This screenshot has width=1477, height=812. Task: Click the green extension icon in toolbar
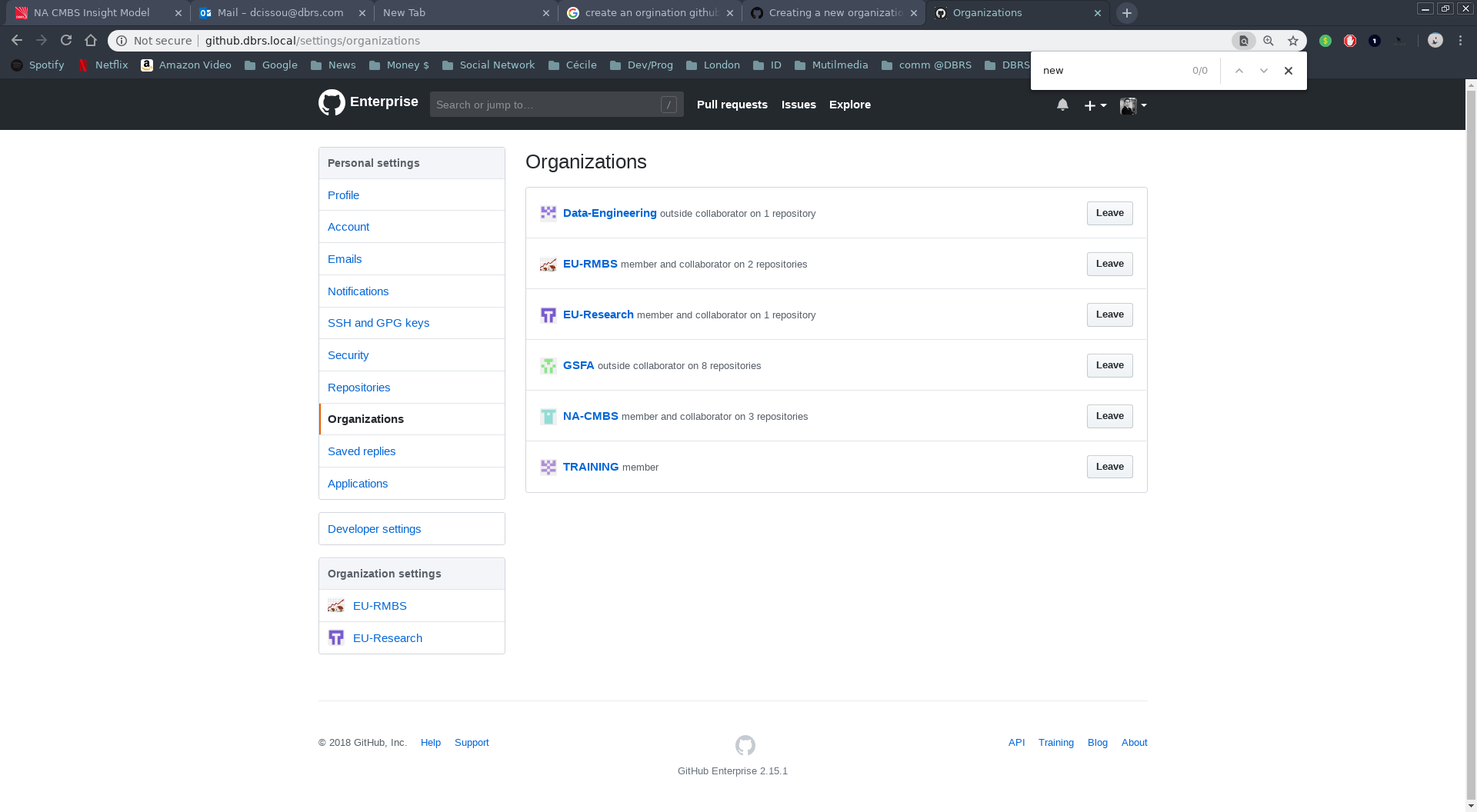click(x=1325, y=41)
